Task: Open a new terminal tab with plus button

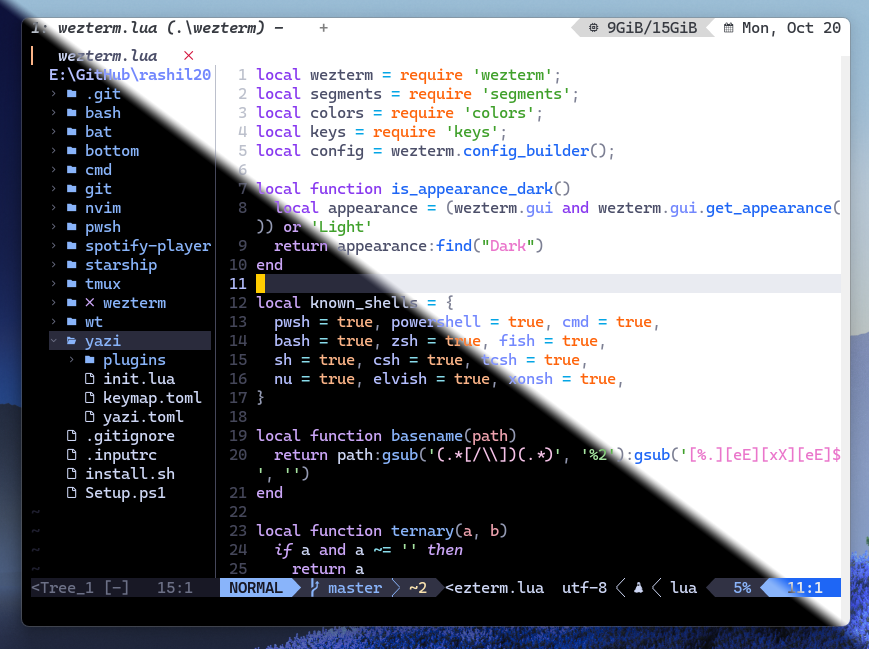Action: [x=323, y=28]
